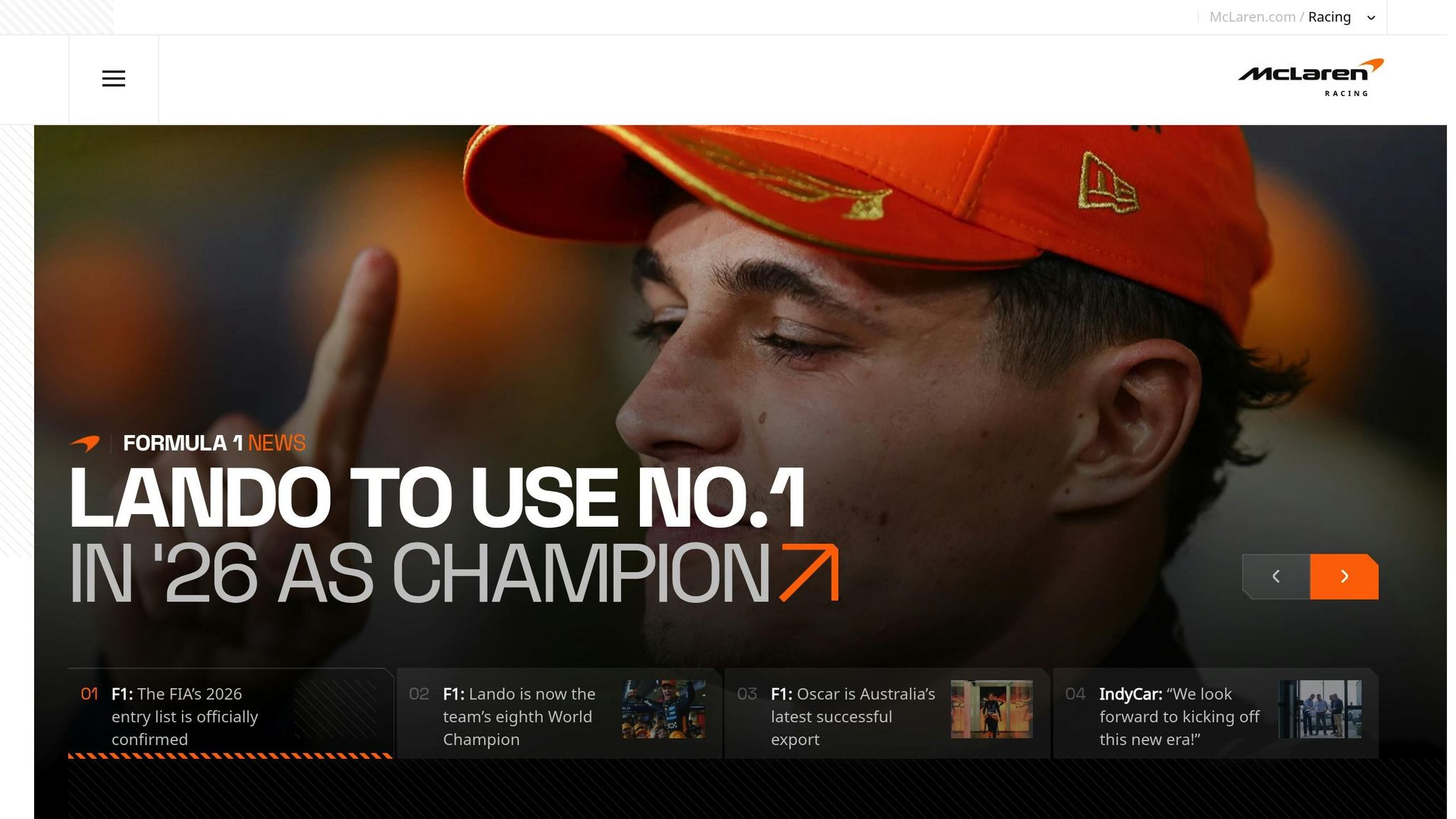The width and height of the screenshot is (1456, 819).
Task: Advance to next hero slide arrow
Action: pyautogui.click(x=1344, y=577)
